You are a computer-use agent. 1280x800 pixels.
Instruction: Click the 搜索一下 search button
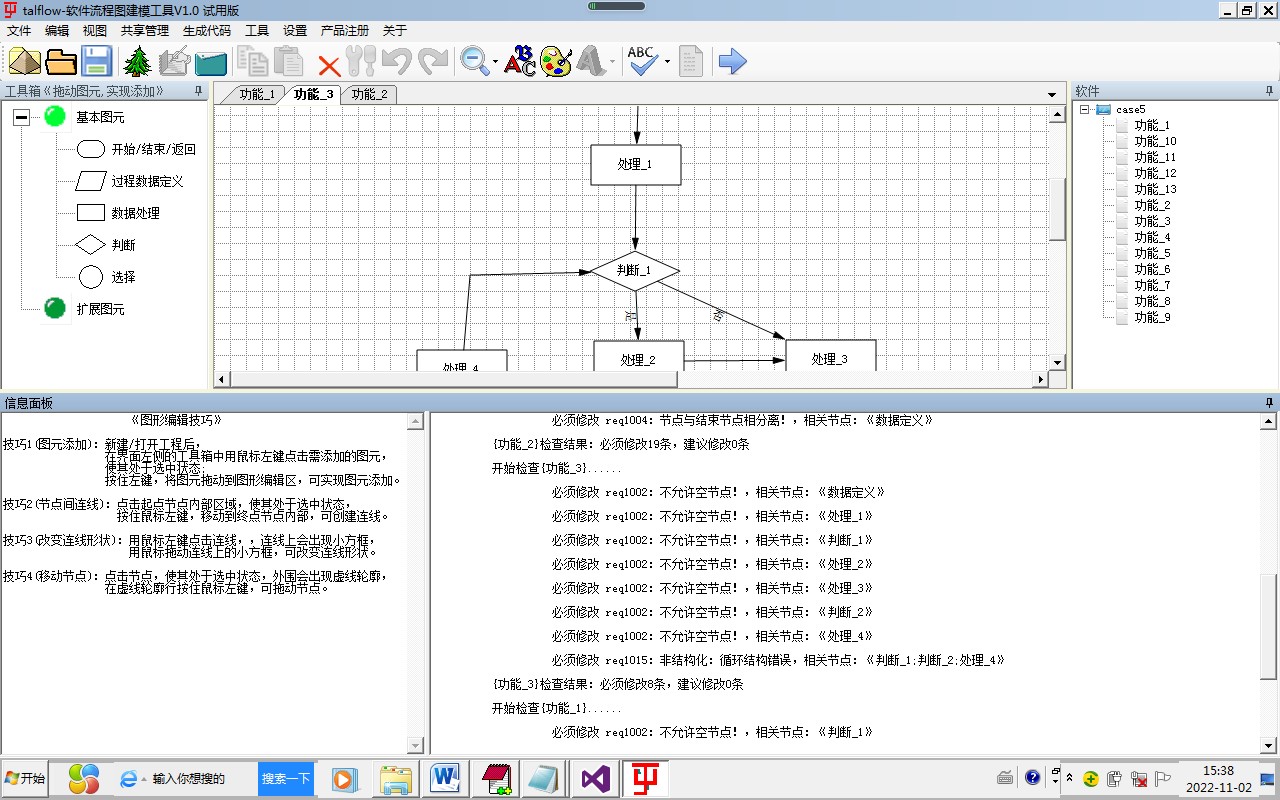tap(285, 778)
